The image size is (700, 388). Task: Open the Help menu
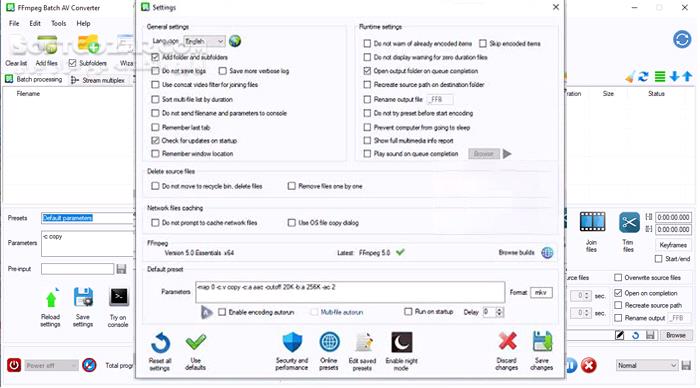(83, 23)
